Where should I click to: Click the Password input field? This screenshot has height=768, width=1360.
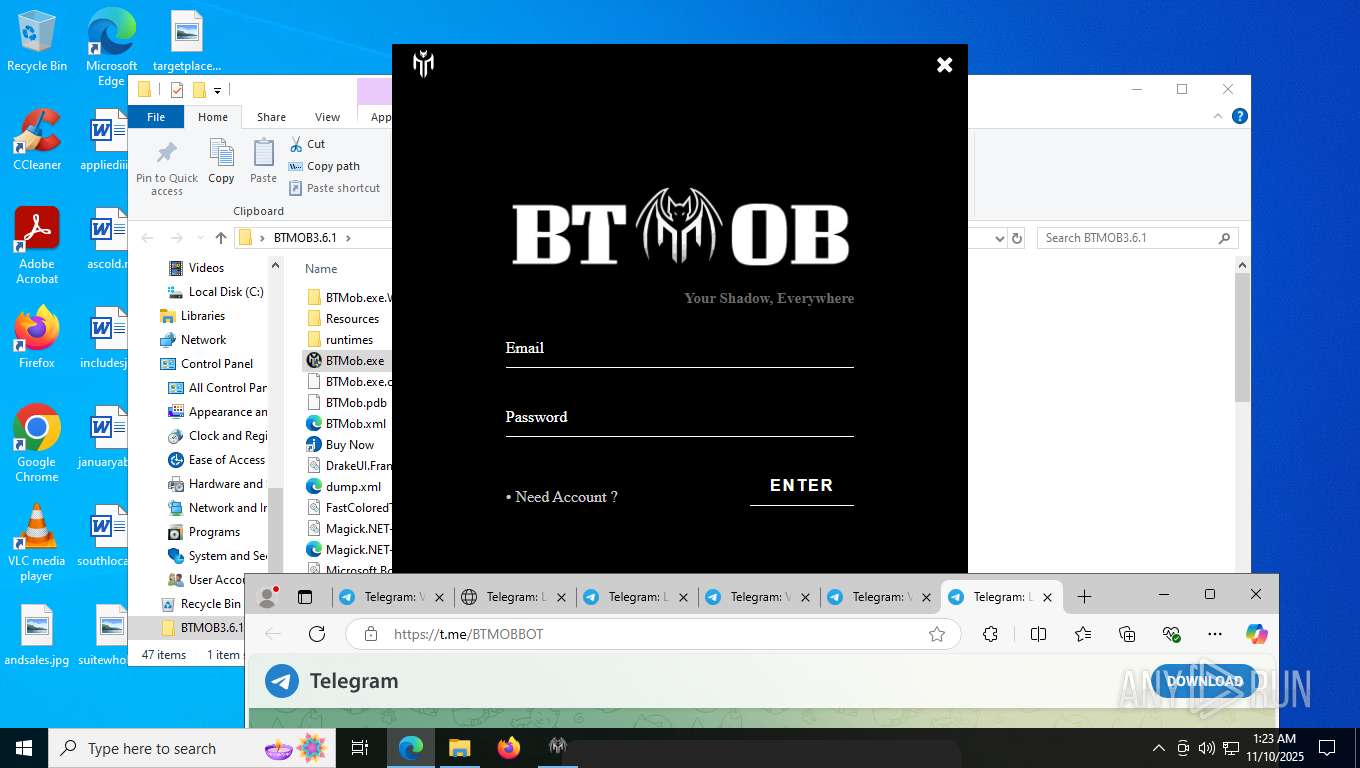tap(679, 418)
